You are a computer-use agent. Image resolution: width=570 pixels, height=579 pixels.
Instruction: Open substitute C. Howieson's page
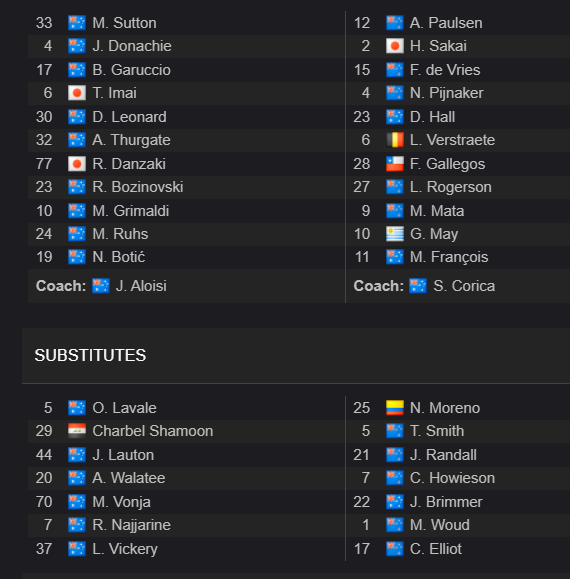(x=452, y=478)
